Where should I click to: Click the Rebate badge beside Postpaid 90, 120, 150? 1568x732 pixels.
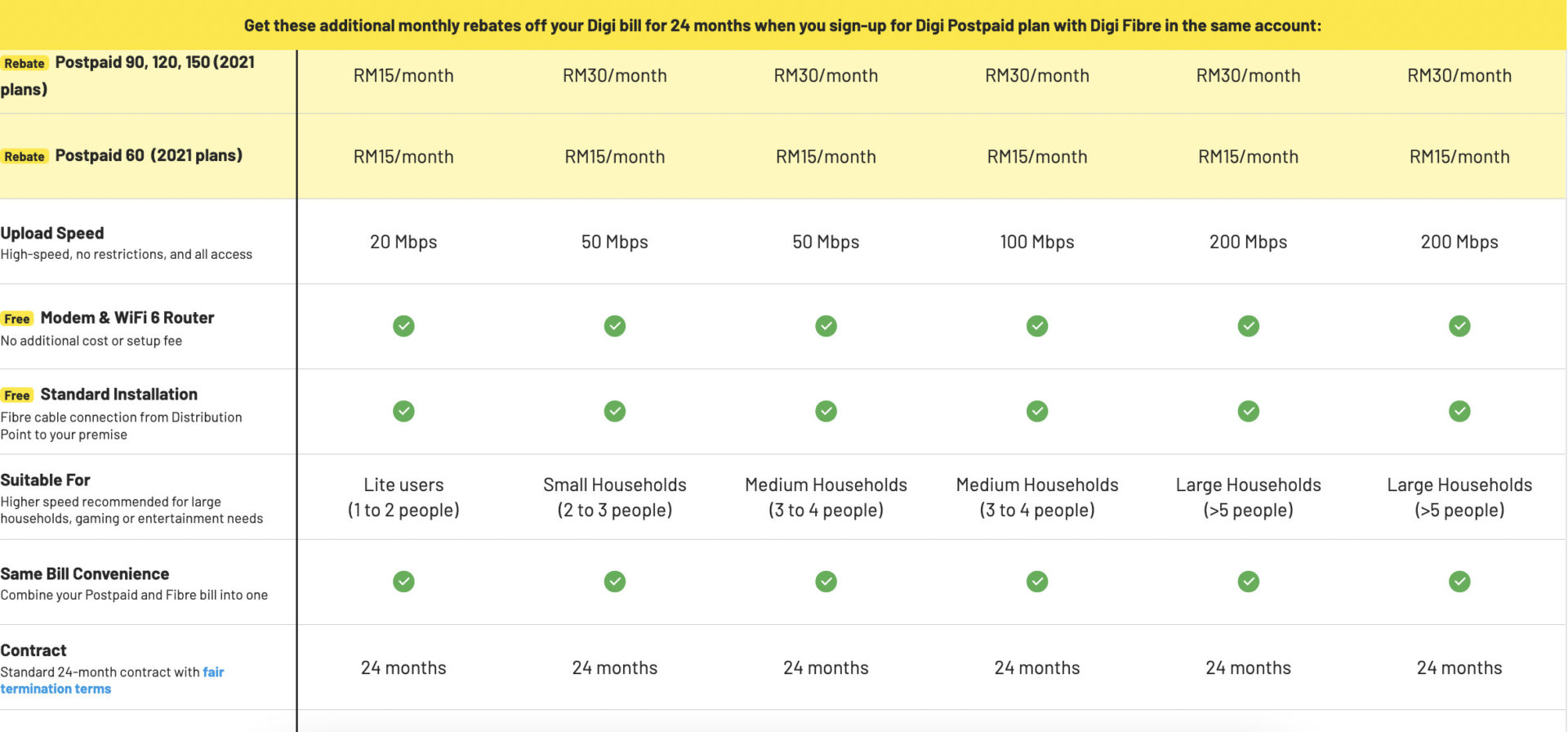tap(24, 64)
